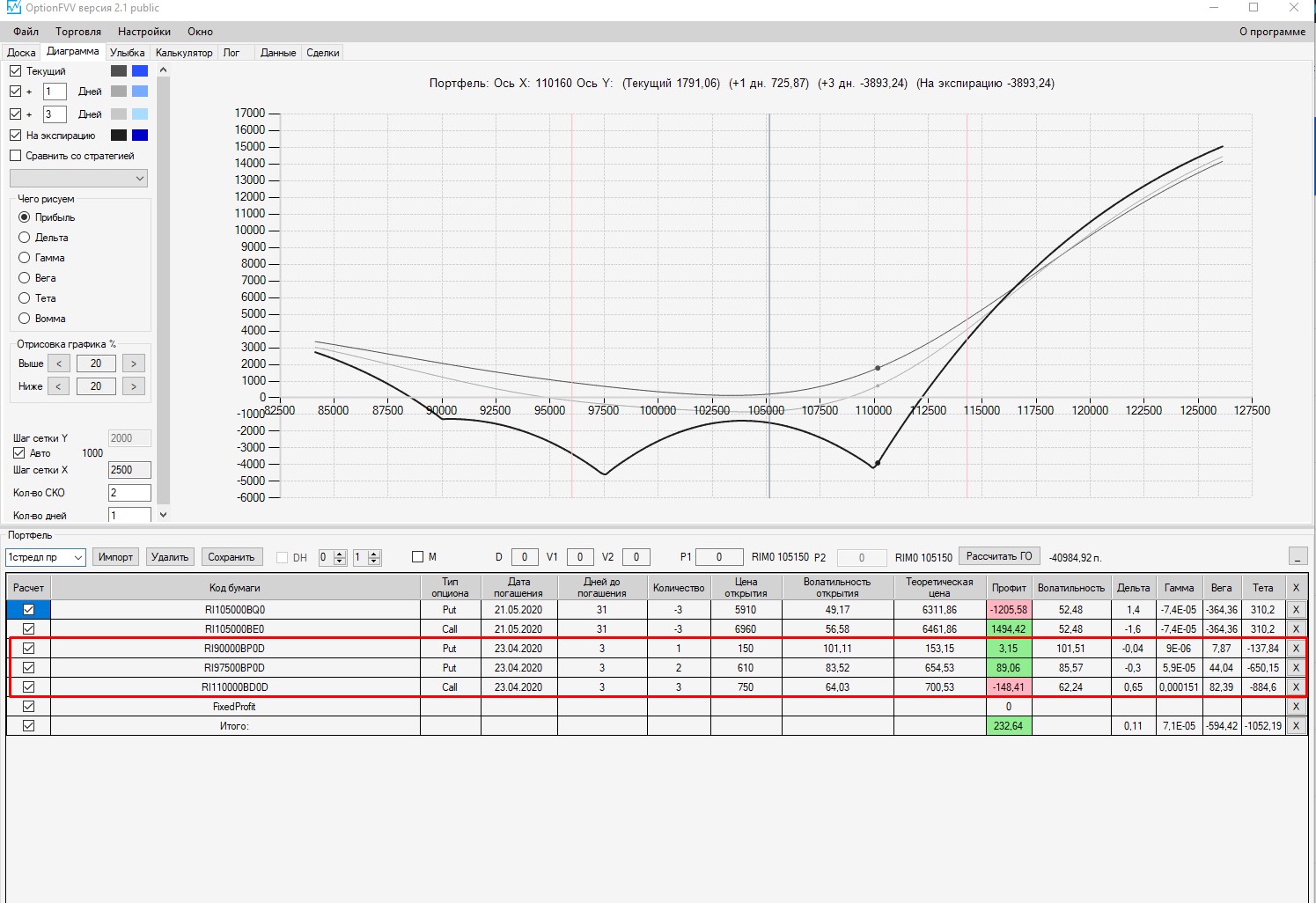The width and height of the screenshot is (1316, 903).
Task: Uncheck the Расчет box for RI110000BD0D
Action: tap(29, 686)
